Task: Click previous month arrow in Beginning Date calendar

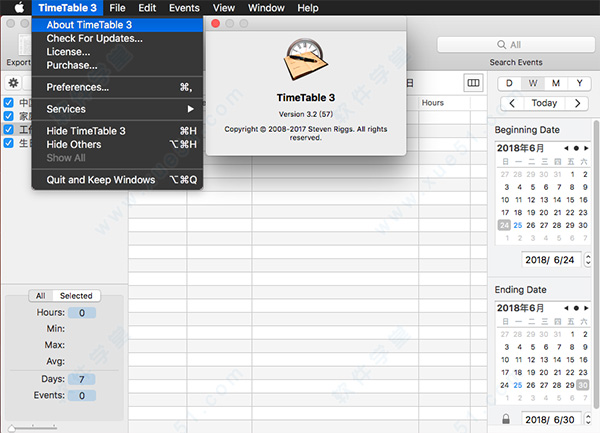Action: tap(566, 148)
